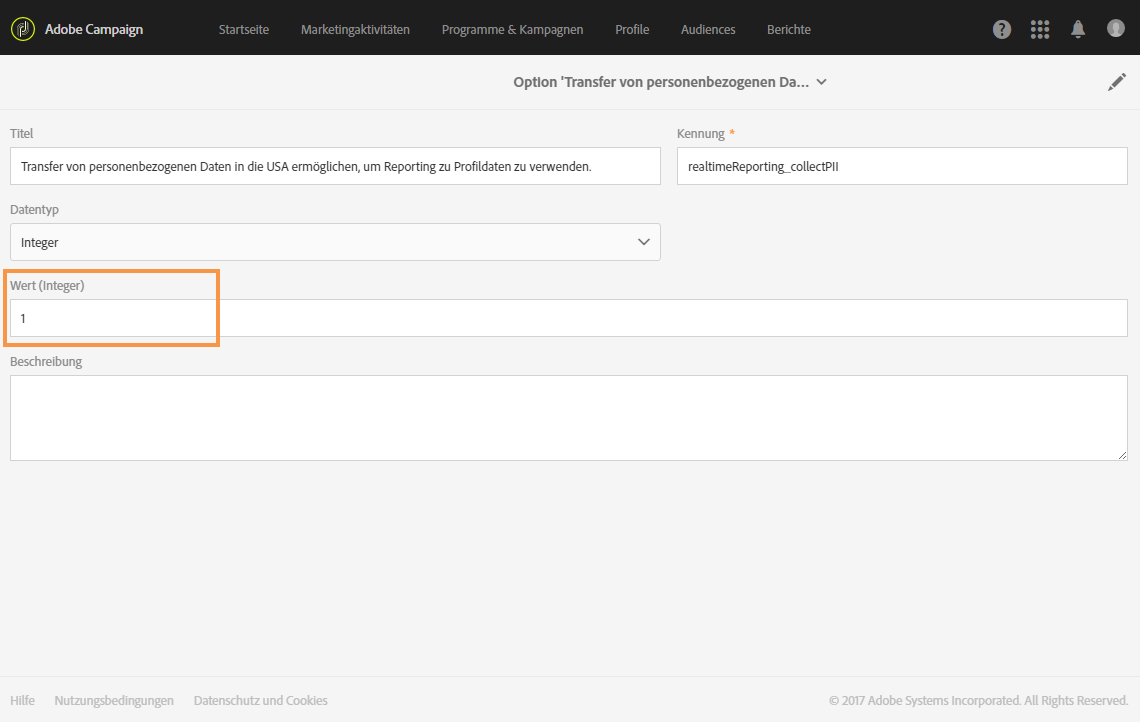Open the Berichte menu
Viewport: 1140px width, 722px height.
point(789,30)
